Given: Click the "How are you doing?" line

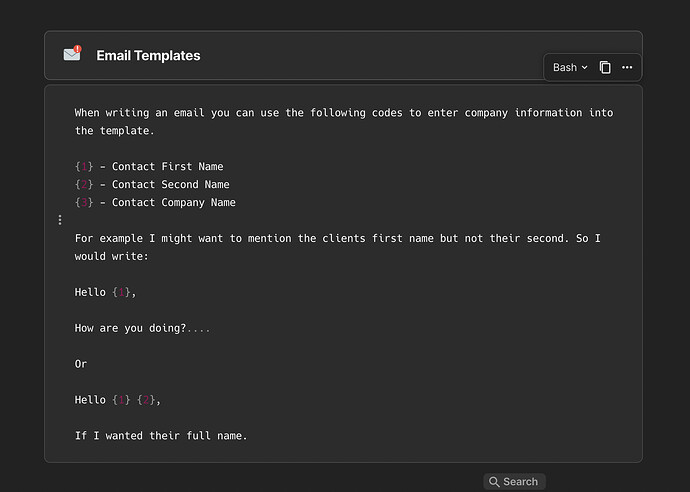Looking at the screenshot, I should [142, 328].
